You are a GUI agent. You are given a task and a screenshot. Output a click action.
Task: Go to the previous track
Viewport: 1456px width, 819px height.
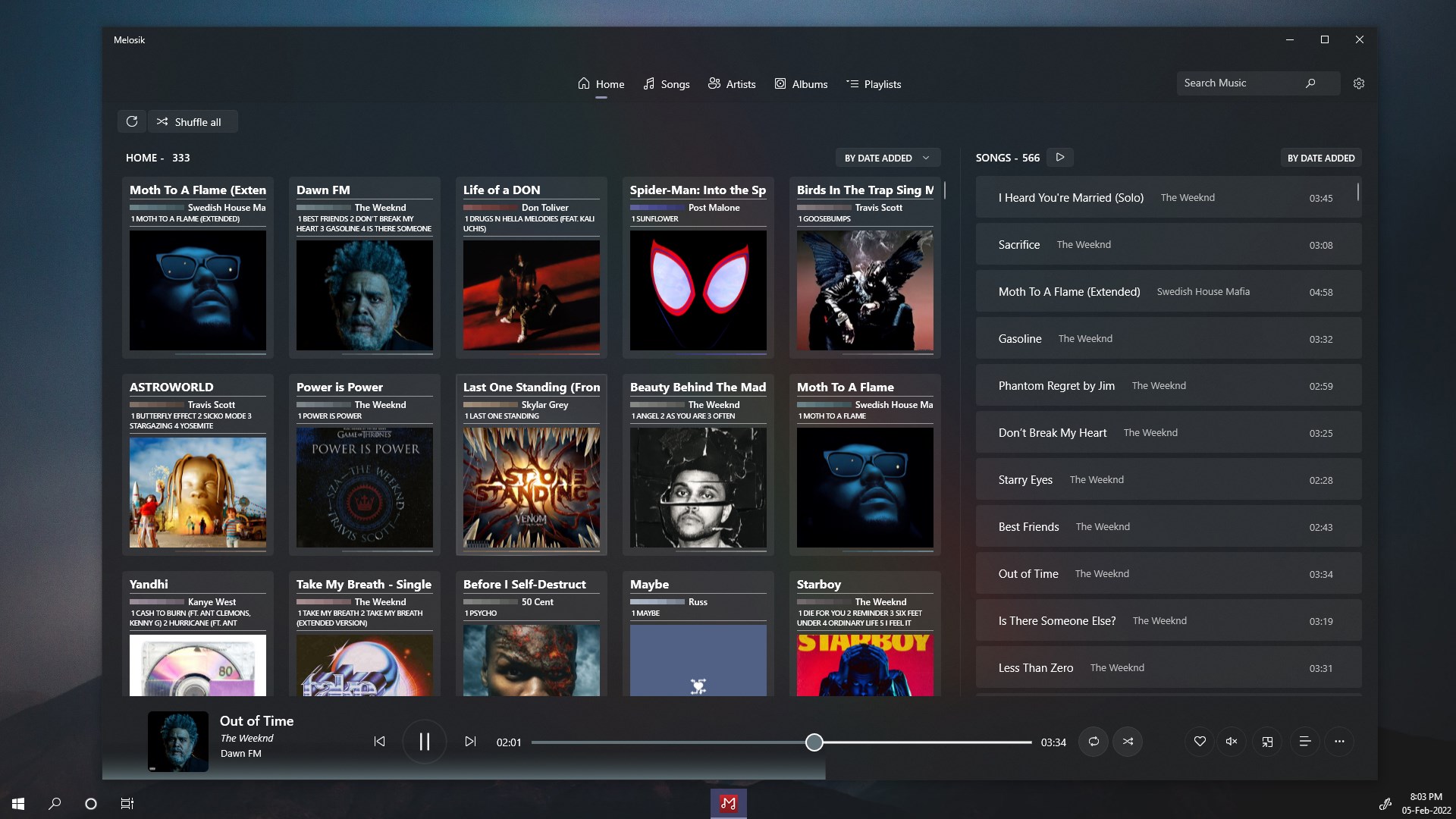pos(379,742)
